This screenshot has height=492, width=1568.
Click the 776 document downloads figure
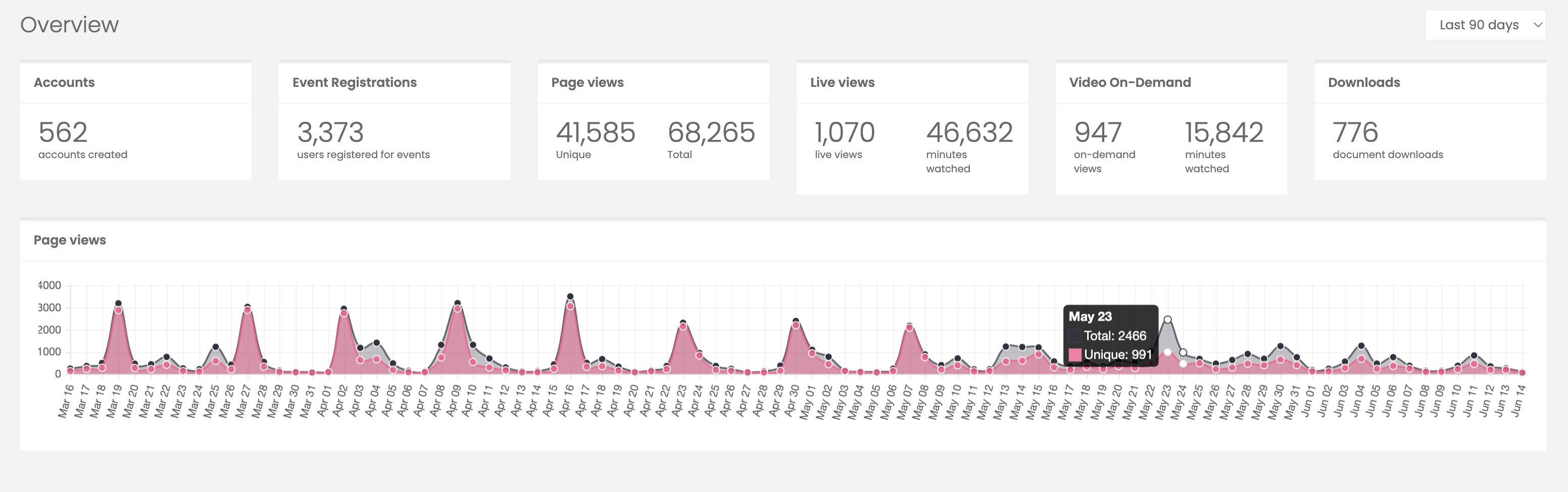[x=1354, y=132]
